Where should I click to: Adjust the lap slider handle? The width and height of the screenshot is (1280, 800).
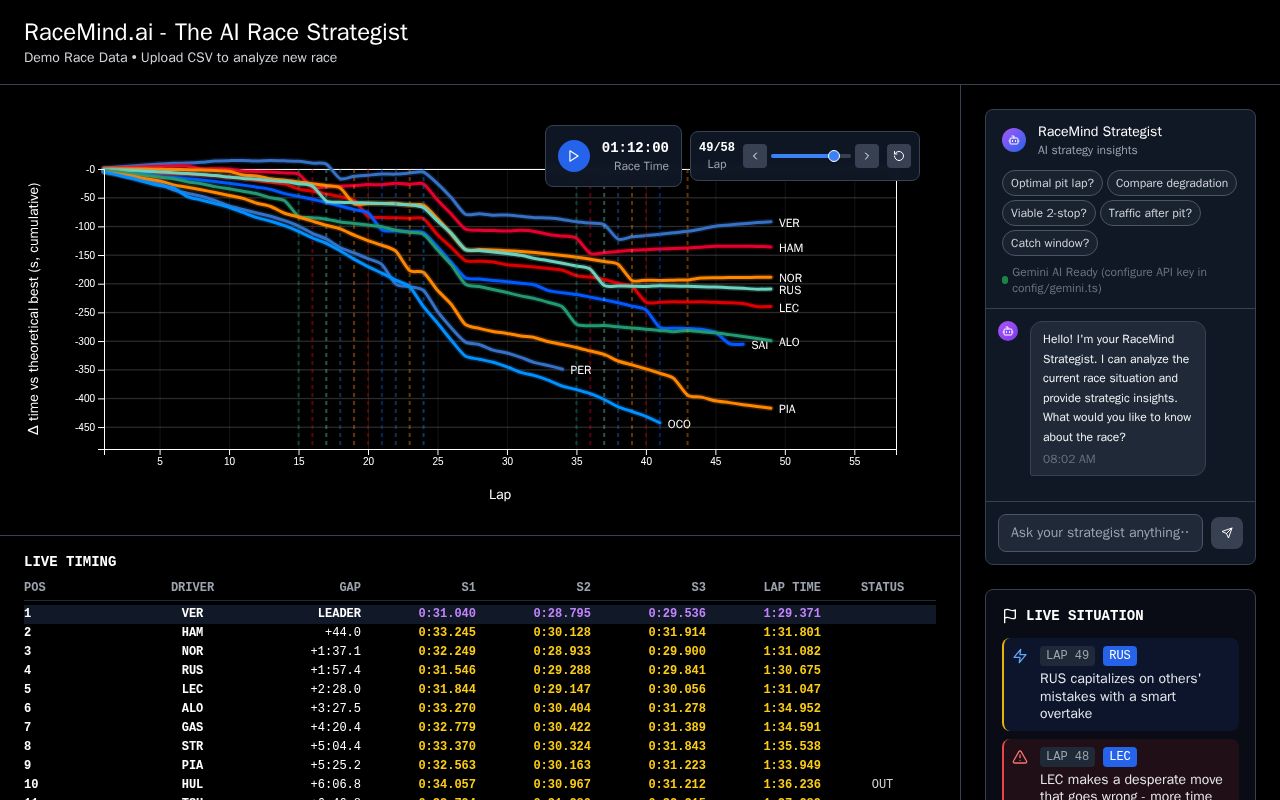(x=834, y=156)
